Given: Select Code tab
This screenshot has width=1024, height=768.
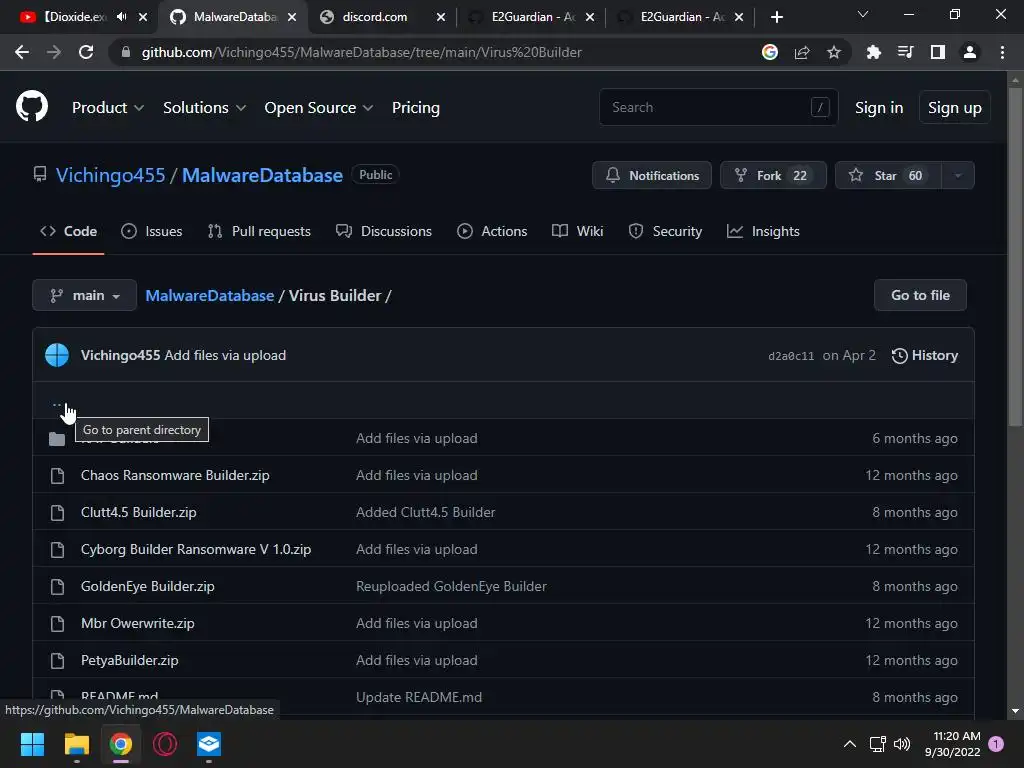Looking at the screenshot, I should tap(68, 231).
